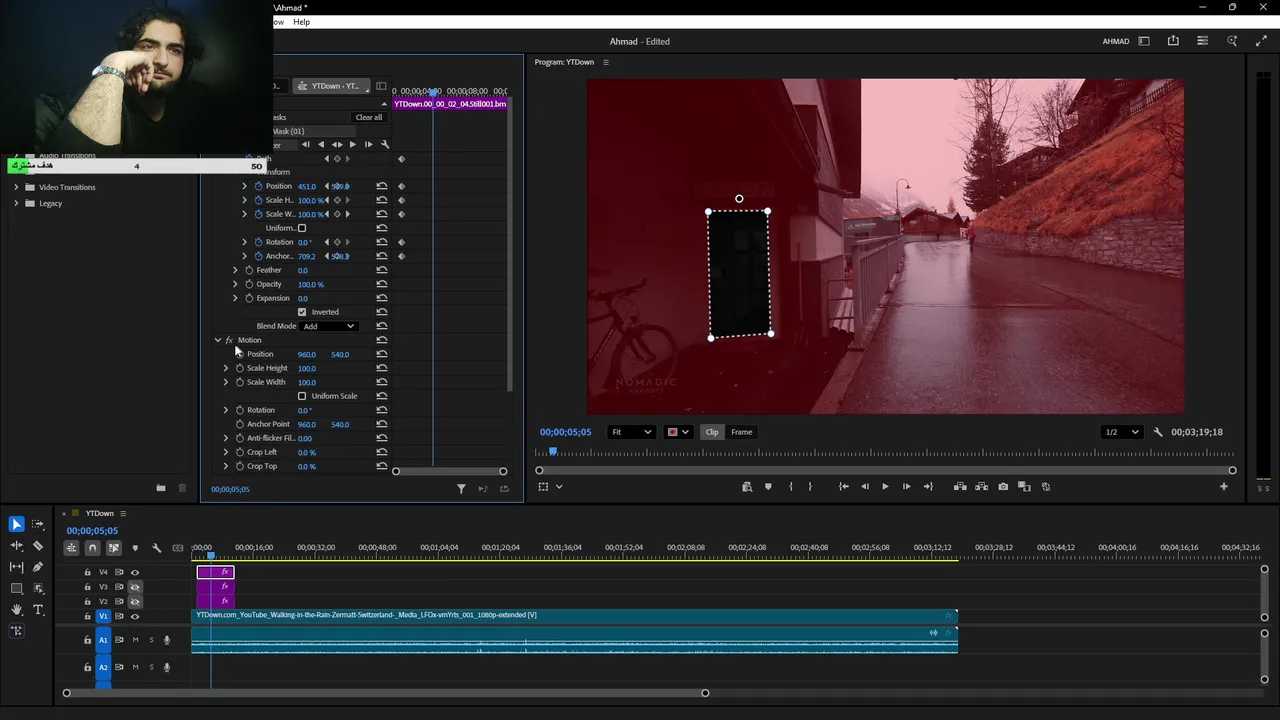Open the Program Monitor button editor plus
1280x720 pixels.
(1223, 487)
